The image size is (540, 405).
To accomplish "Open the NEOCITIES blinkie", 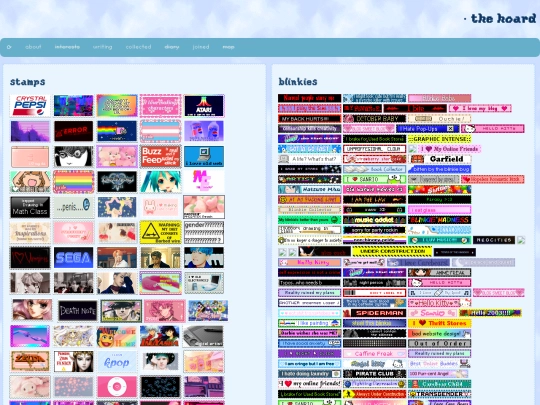I will [494, 240].
